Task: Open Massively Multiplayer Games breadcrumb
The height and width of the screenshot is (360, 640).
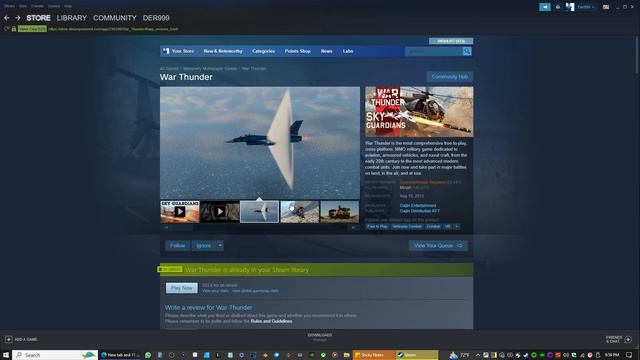Action: pyautogui.click(x=210, y=69)
